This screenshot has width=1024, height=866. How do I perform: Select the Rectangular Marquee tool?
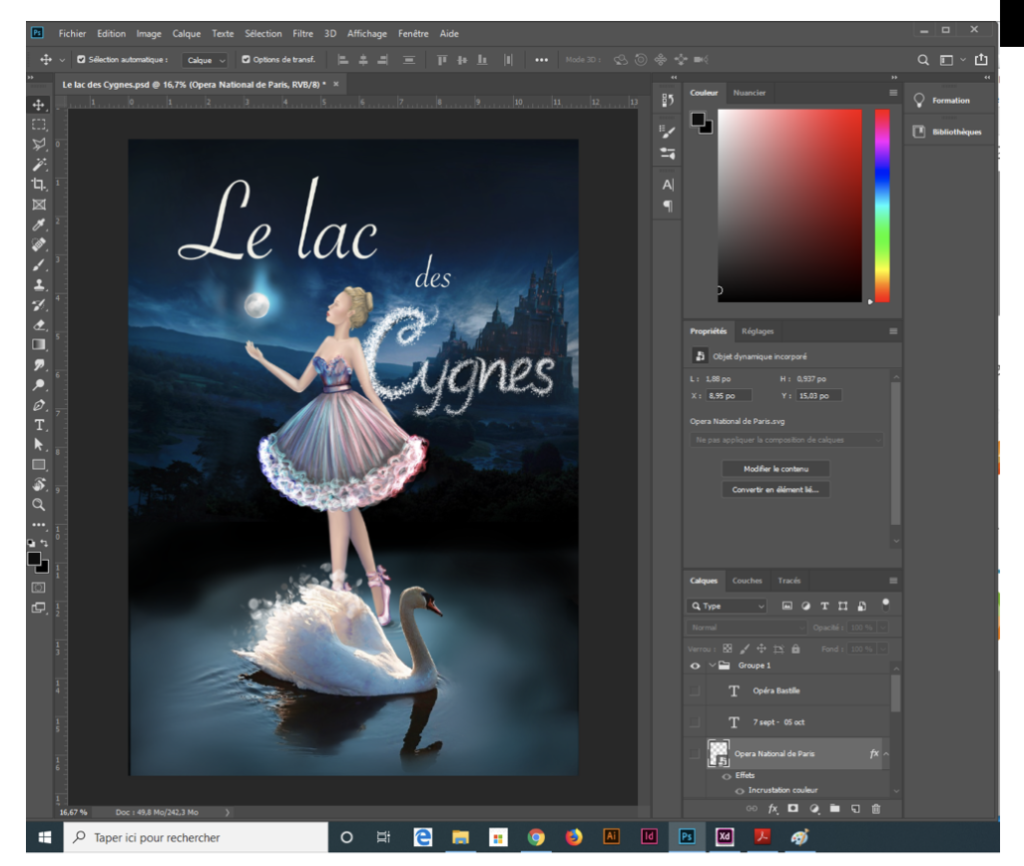pos(39,125)
